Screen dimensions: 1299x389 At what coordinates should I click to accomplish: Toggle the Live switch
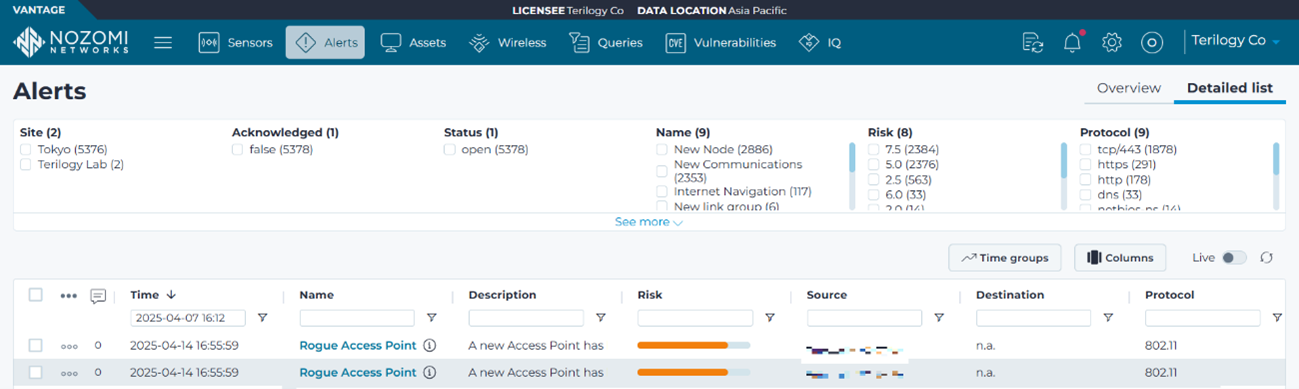coord(1234,258)
